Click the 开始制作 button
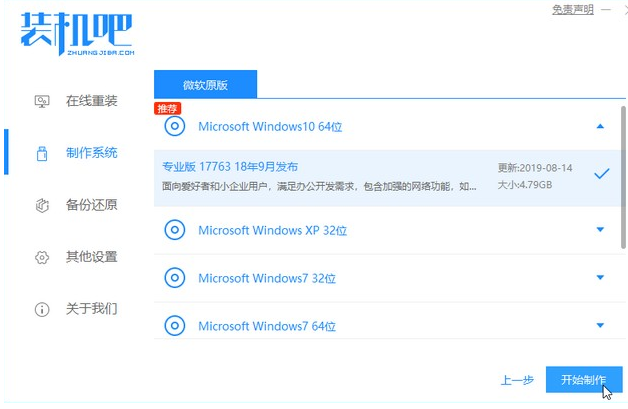This screenshot has height=409, width=628. tap(584, 379)
